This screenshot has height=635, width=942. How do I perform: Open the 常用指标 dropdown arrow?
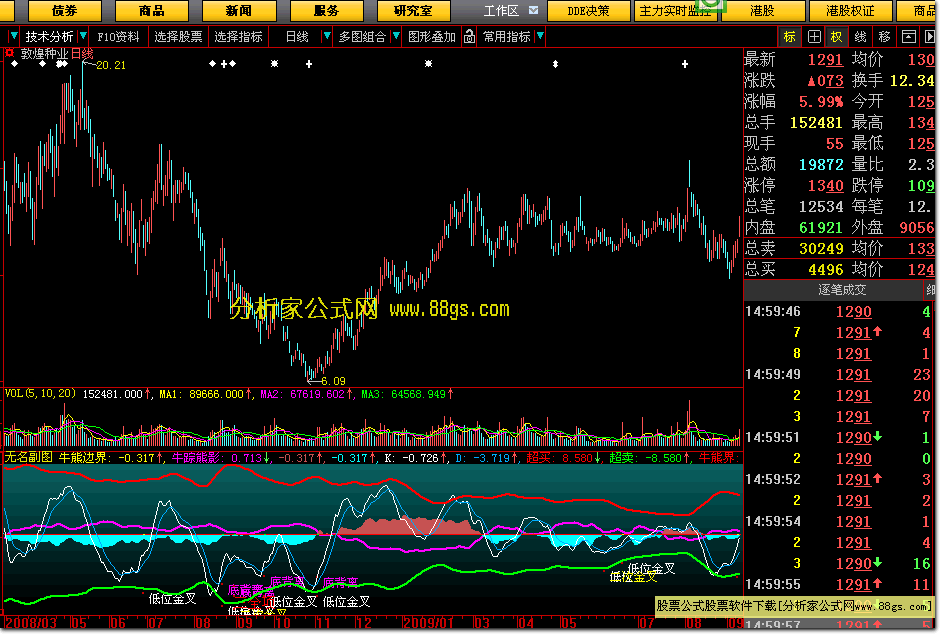coord(540,37)
